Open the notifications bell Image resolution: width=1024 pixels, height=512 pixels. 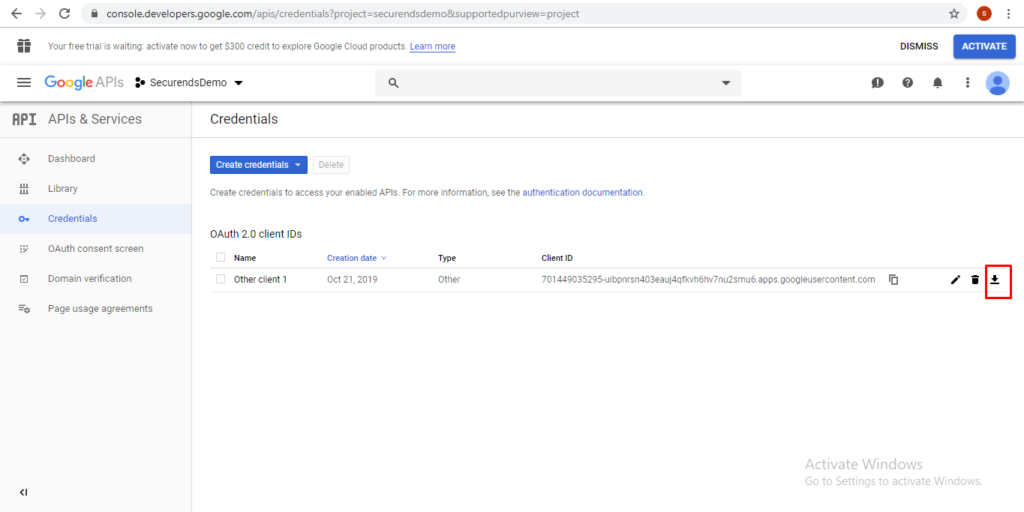(938, 83)
